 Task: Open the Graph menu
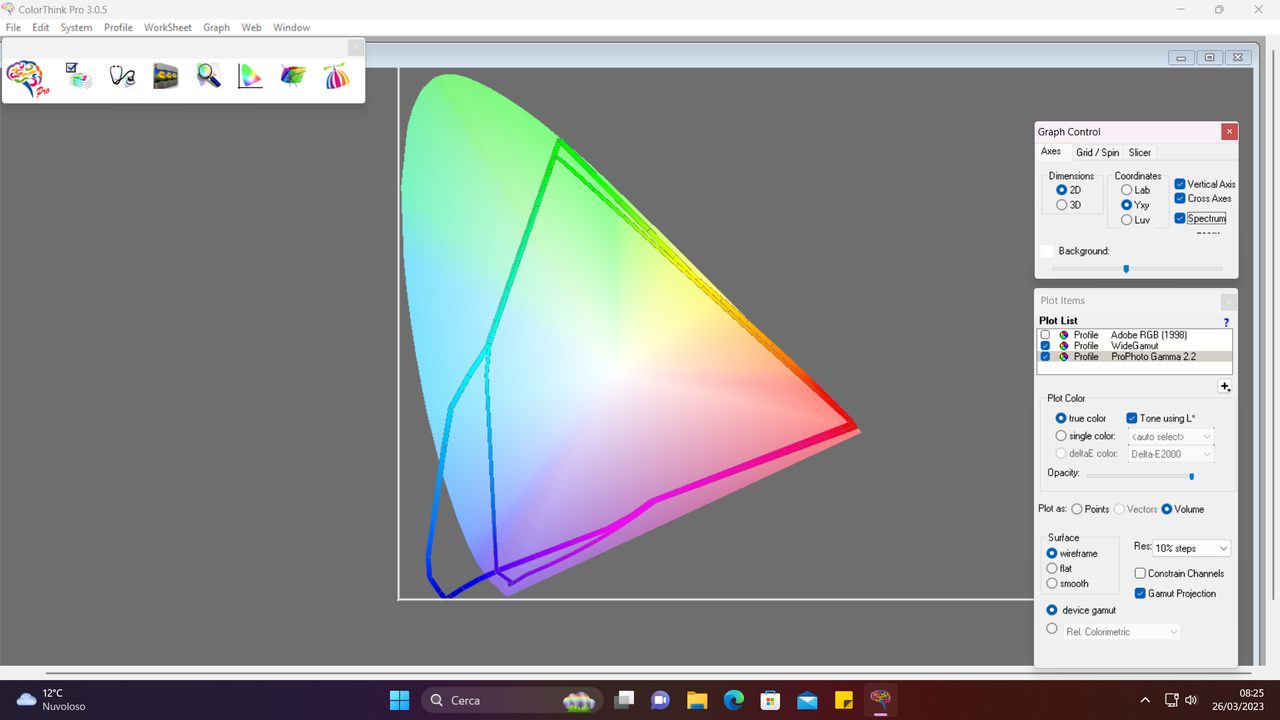click(216, 27)
